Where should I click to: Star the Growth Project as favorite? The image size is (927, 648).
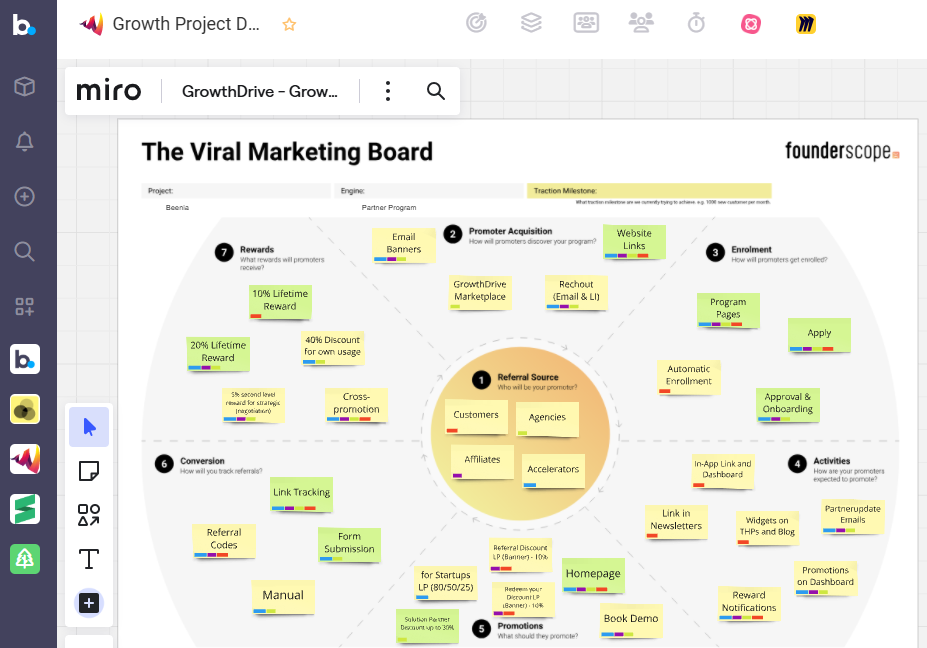click(289, 25)
